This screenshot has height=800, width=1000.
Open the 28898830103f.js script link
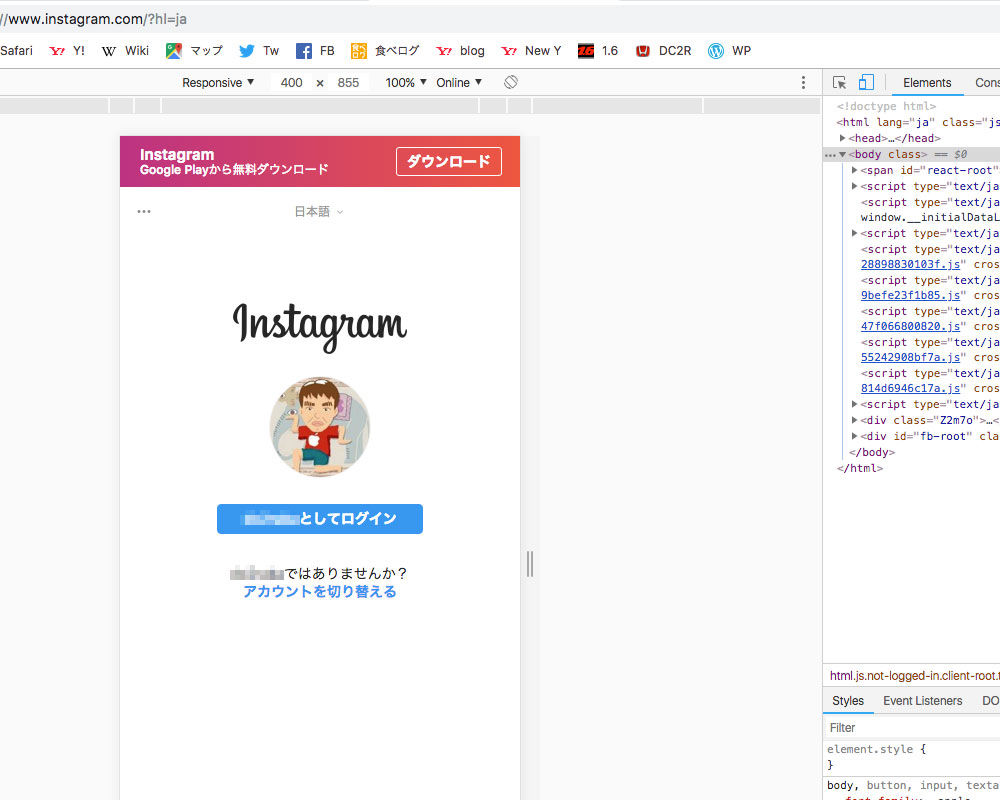coord(910,264)
